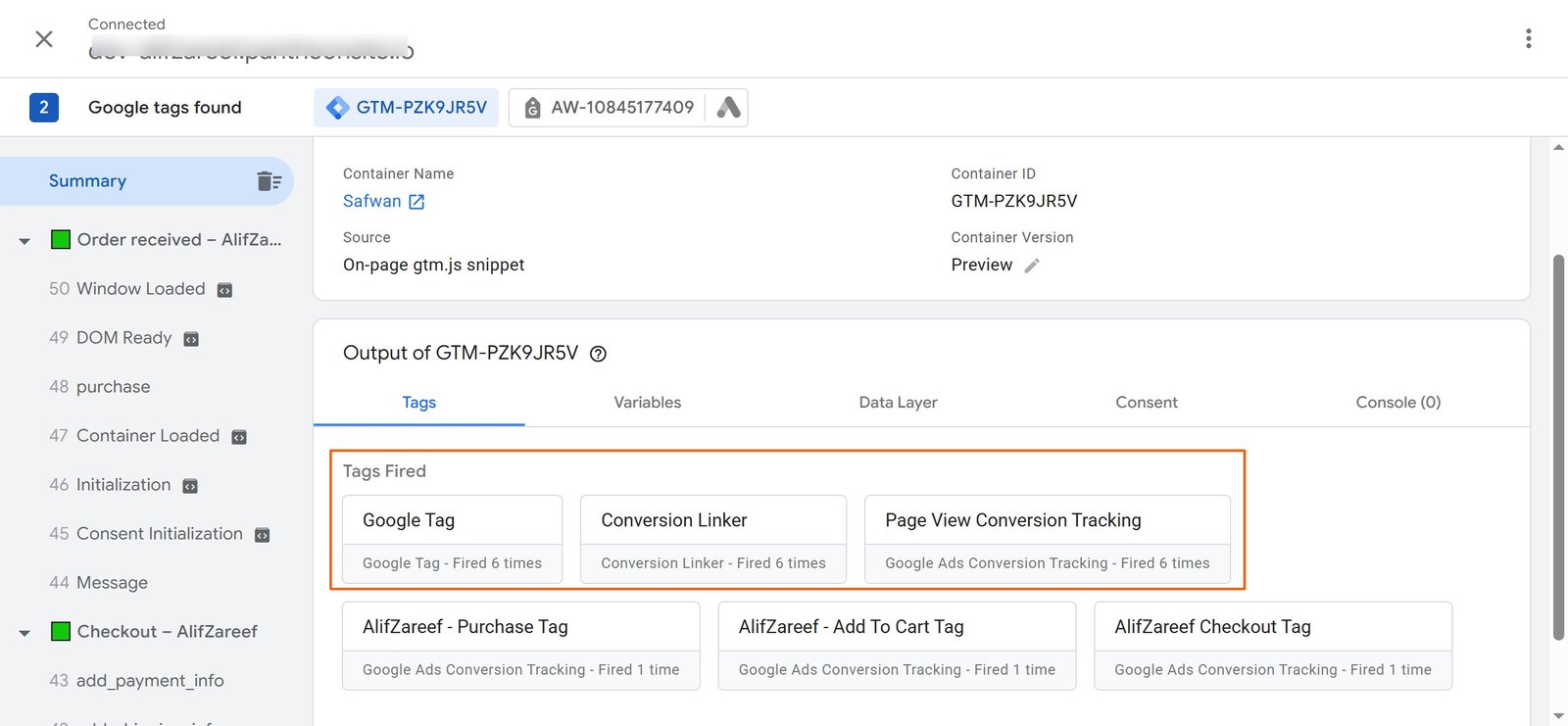Select the purchase event 48
The width and height of the screenshot is (1568, 726).
click(100, 387)
